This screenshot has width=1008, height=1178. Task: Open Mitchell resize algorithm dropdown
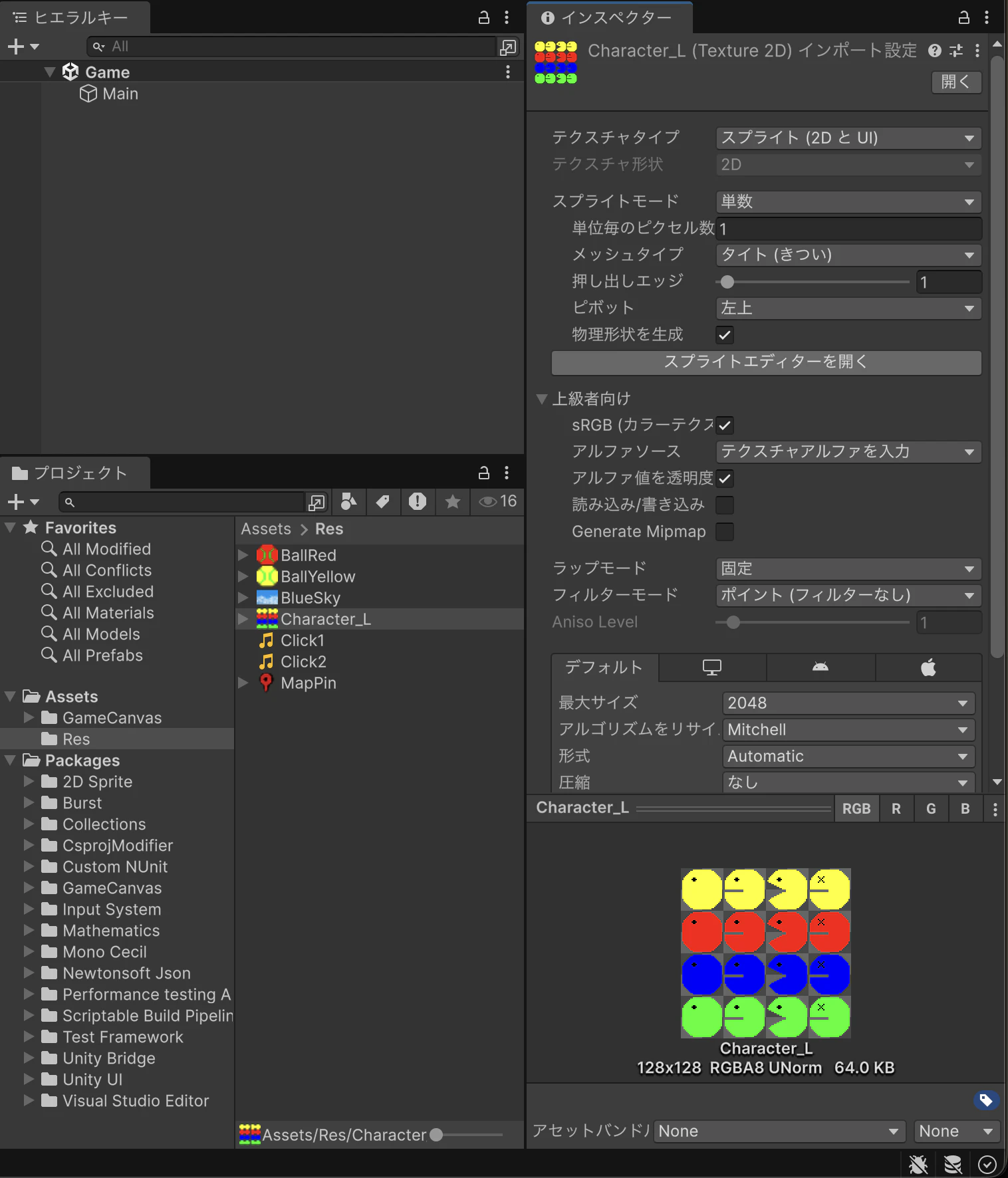(x=848, y=730)
